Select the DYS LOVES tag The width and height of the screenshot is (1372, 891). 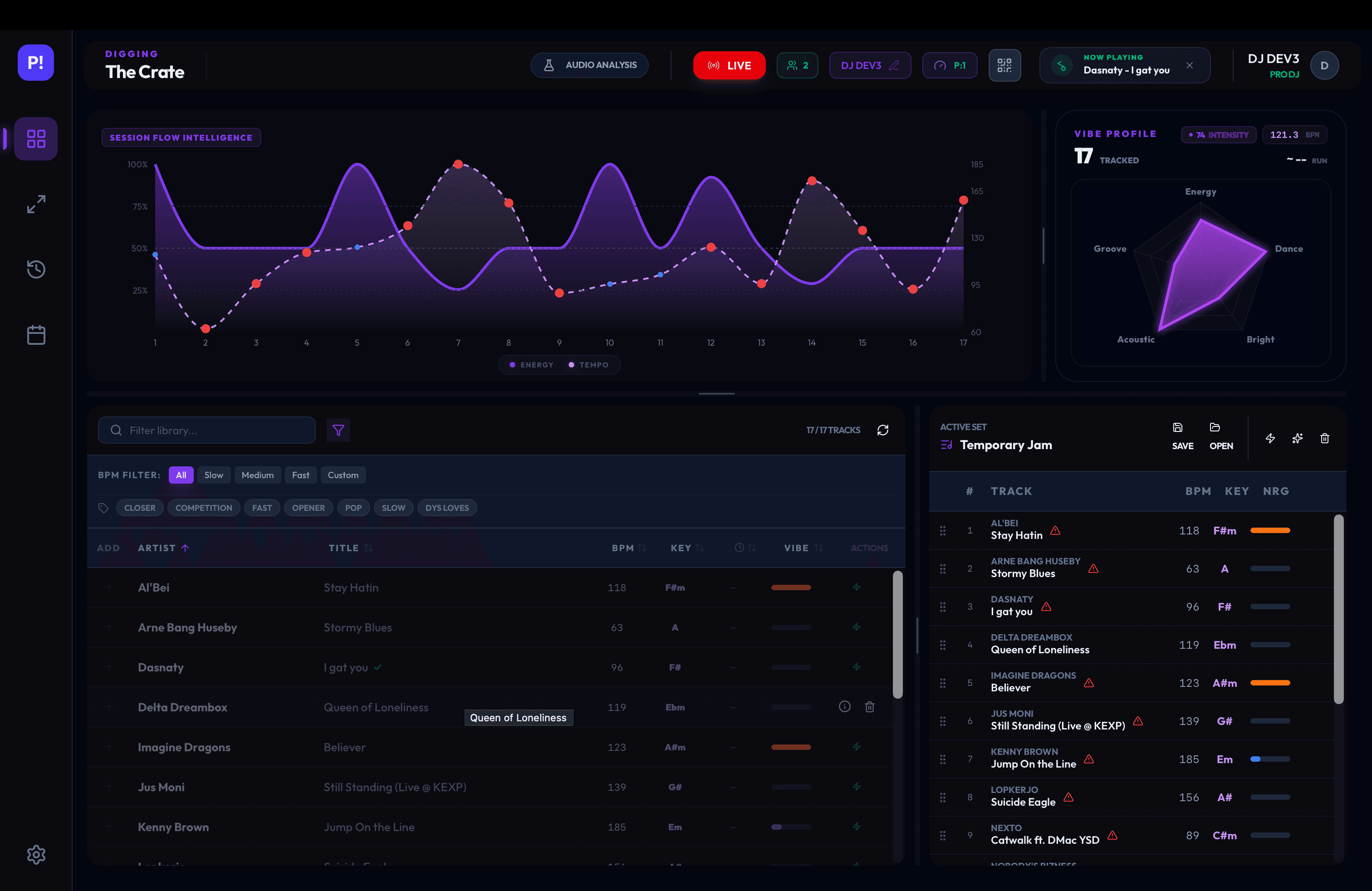pyautogui.click(x=447, y=508)
